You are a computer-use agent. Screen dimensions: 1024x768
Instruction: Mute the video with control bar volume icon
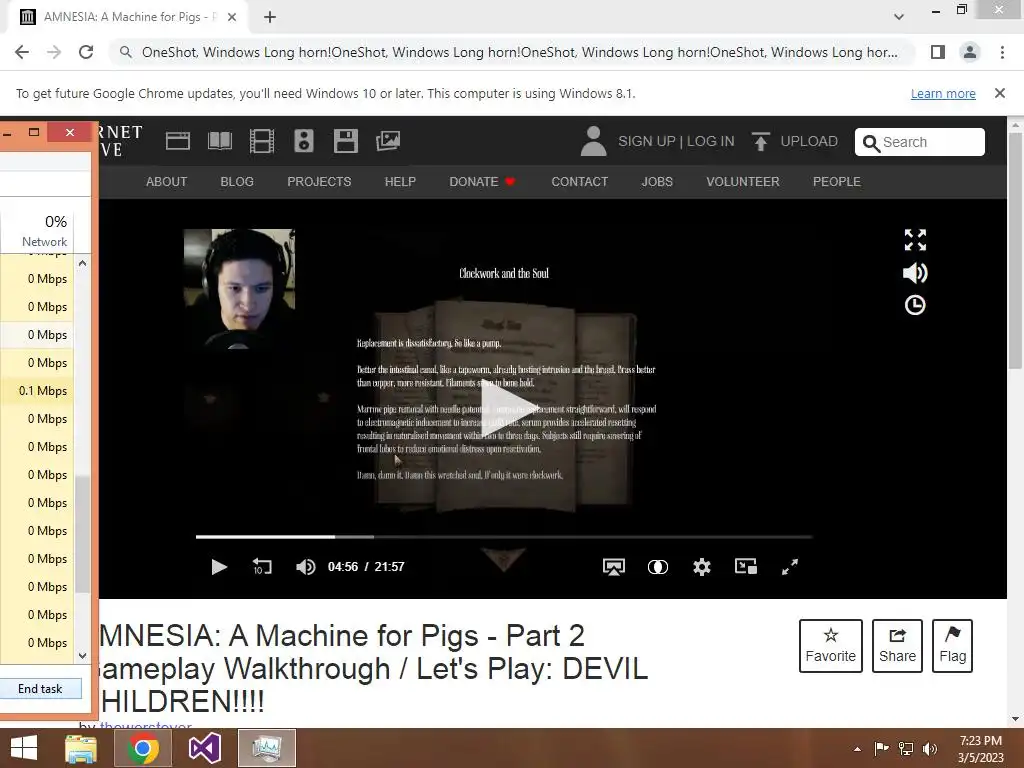tap(305, 567)
